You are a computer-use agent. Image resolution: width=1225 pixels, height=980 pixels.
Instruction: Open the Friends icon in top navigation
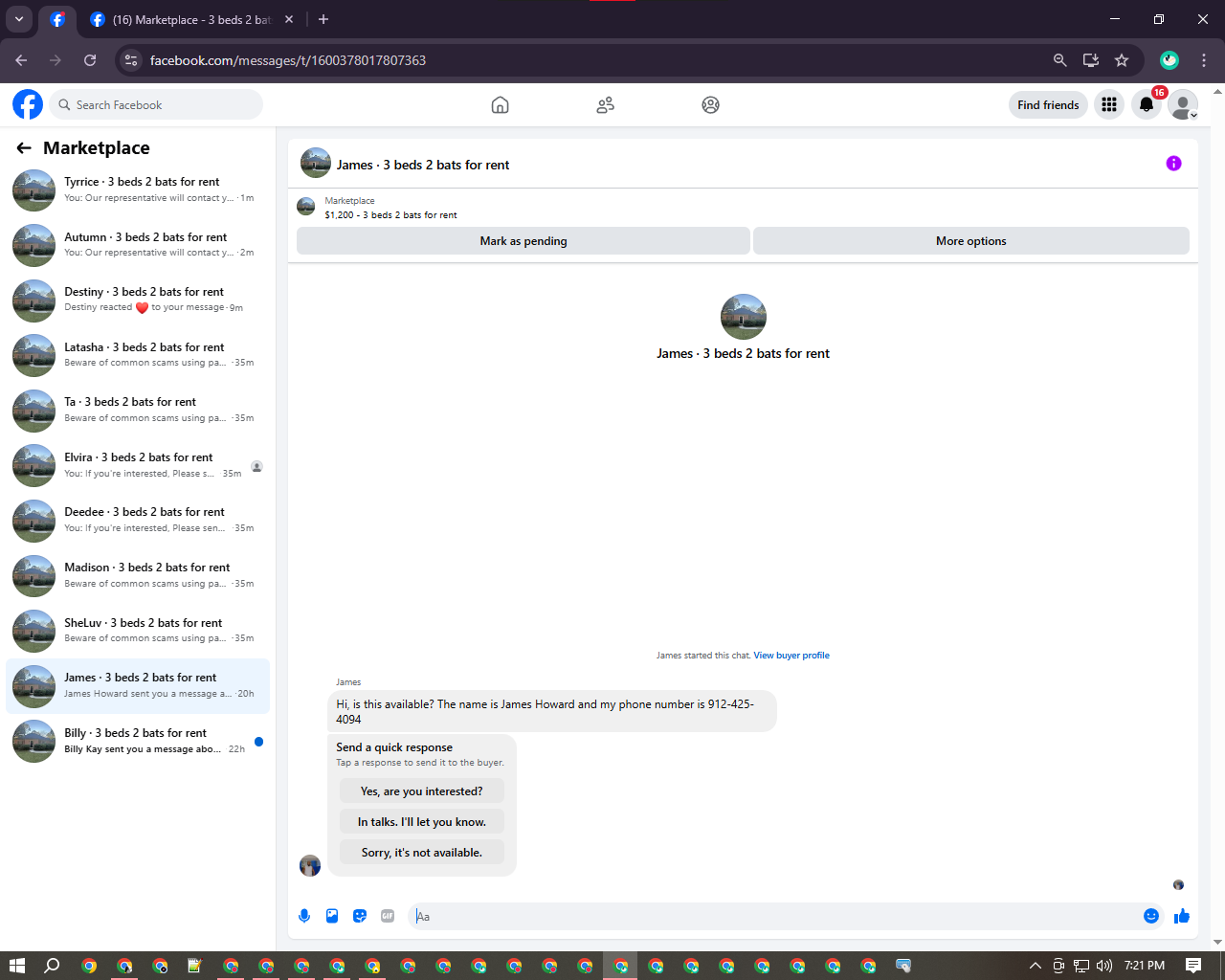click(x=605, y=105)
